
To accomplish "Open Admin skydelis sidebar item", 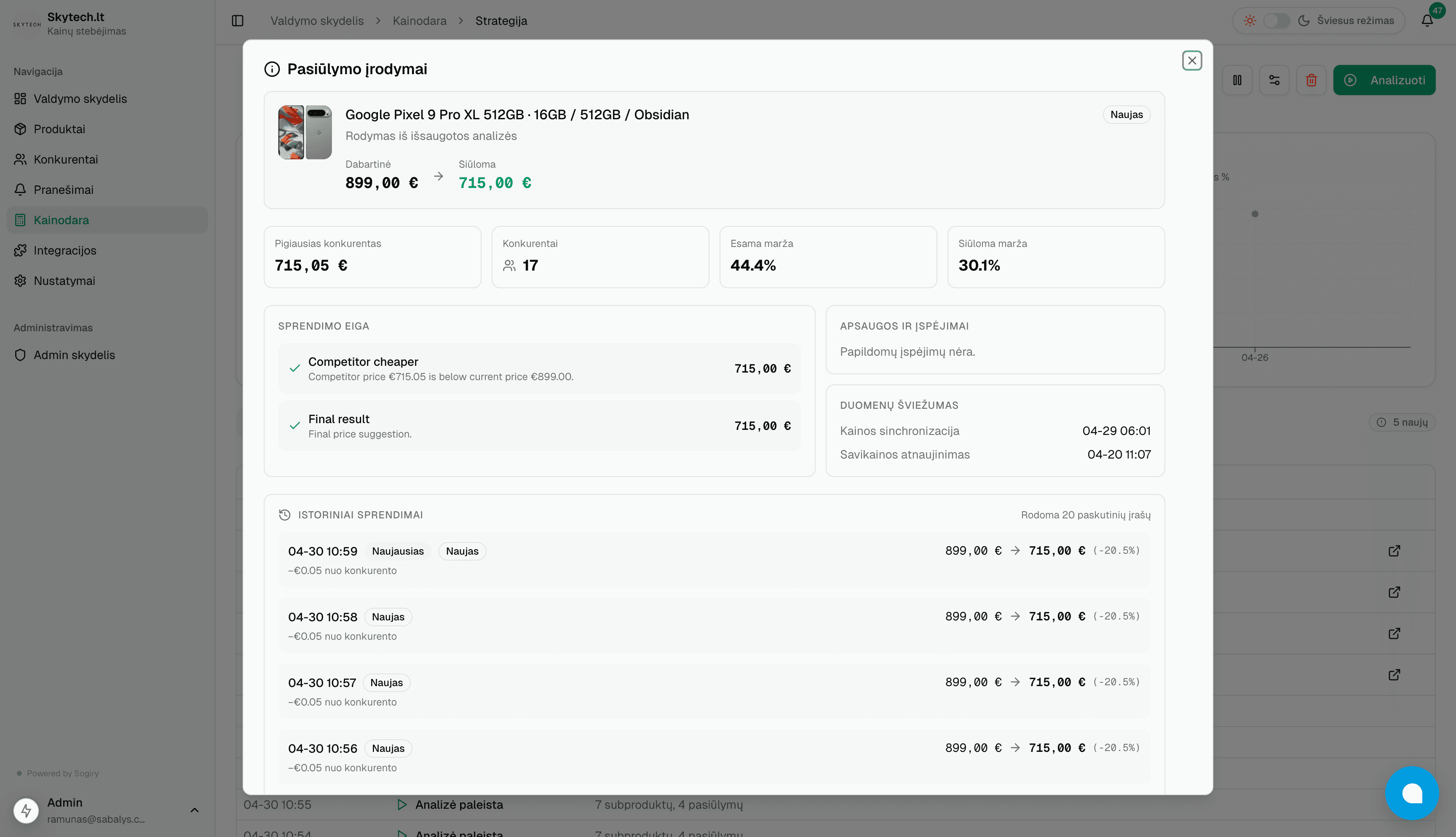I will (107, 355).
